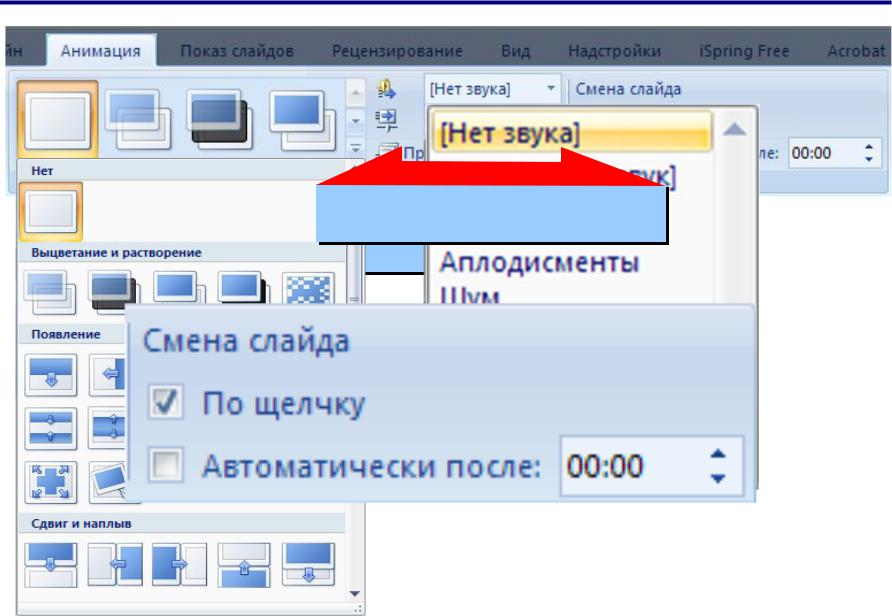Apply the right-arrow transition in 'Сдвиг и наплыв'

(178, 563)
